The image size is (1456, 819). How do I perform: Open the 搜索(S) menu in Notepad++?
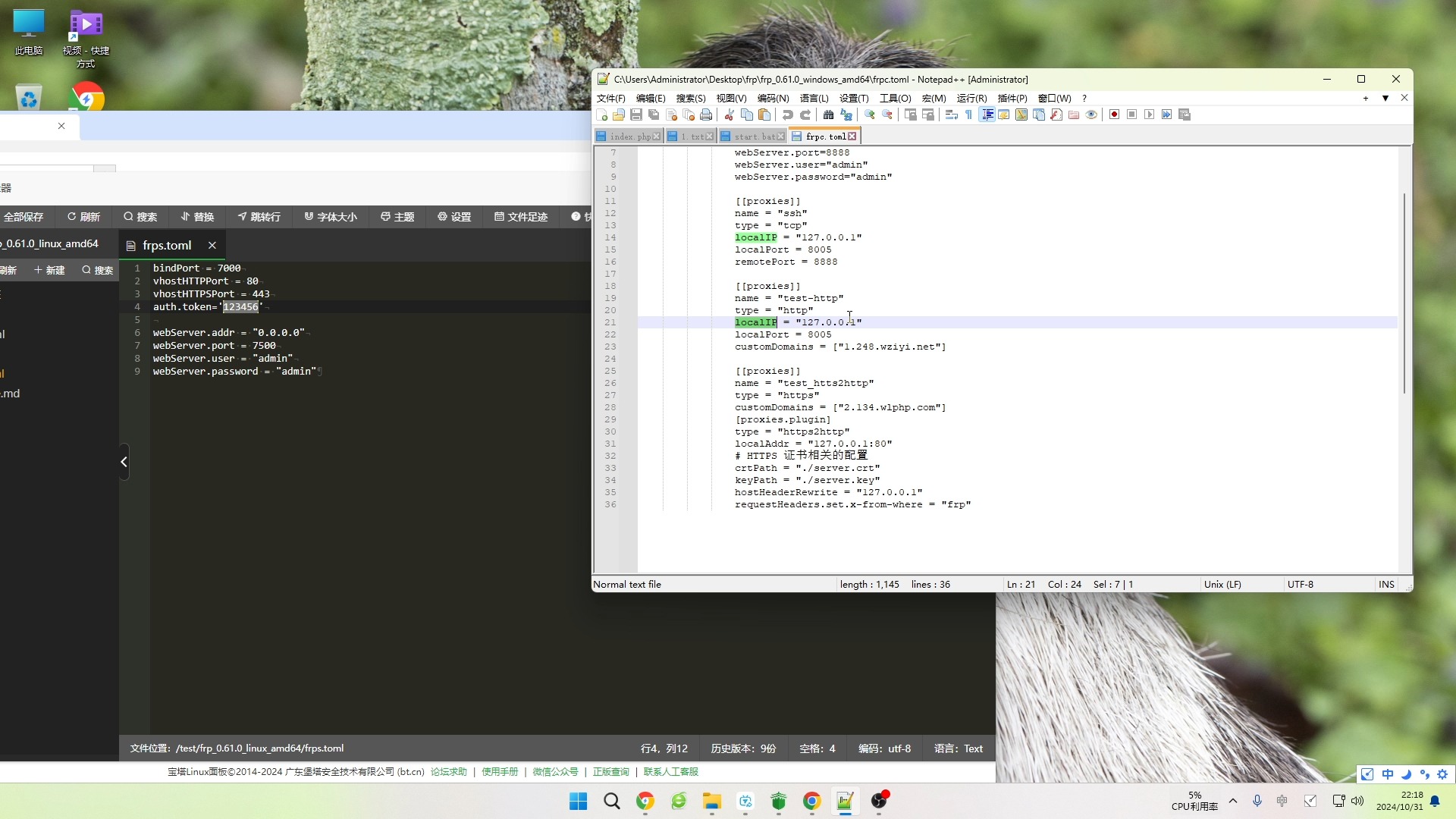[x=691, y=99]
